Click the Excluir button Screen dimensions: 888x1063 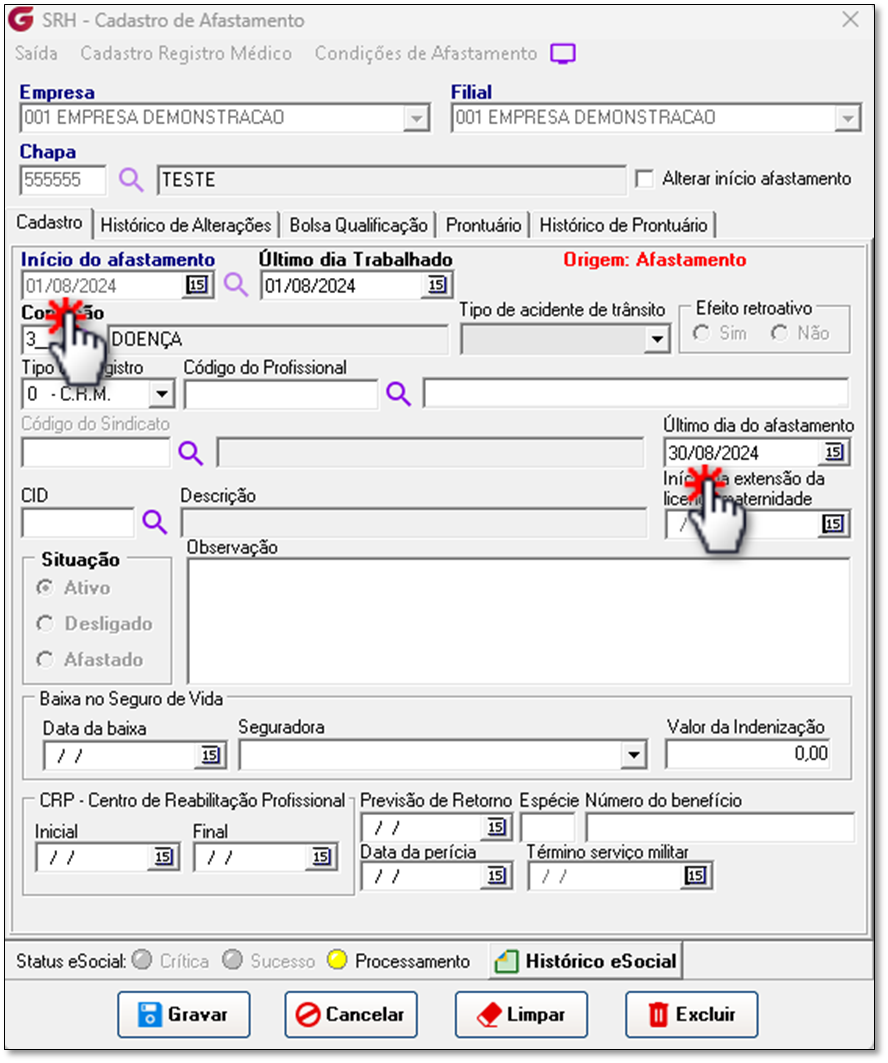click(691, 1014)
